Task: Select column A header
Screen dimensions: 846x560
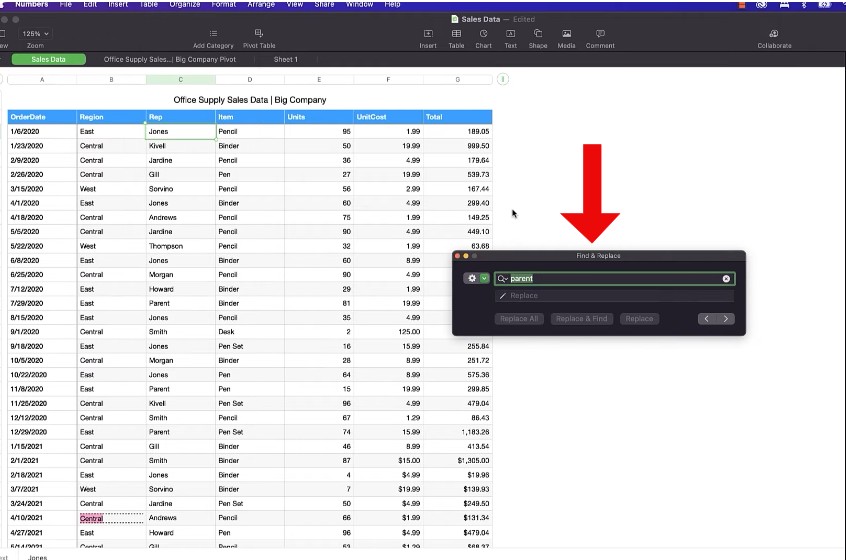Action: coord(42,80)
